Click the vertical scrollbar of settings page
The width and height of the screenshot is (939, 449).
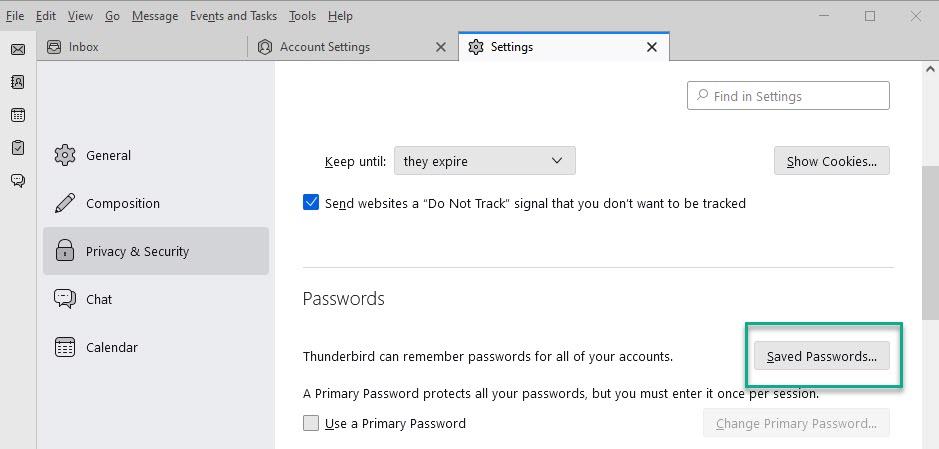click(930, 240)
